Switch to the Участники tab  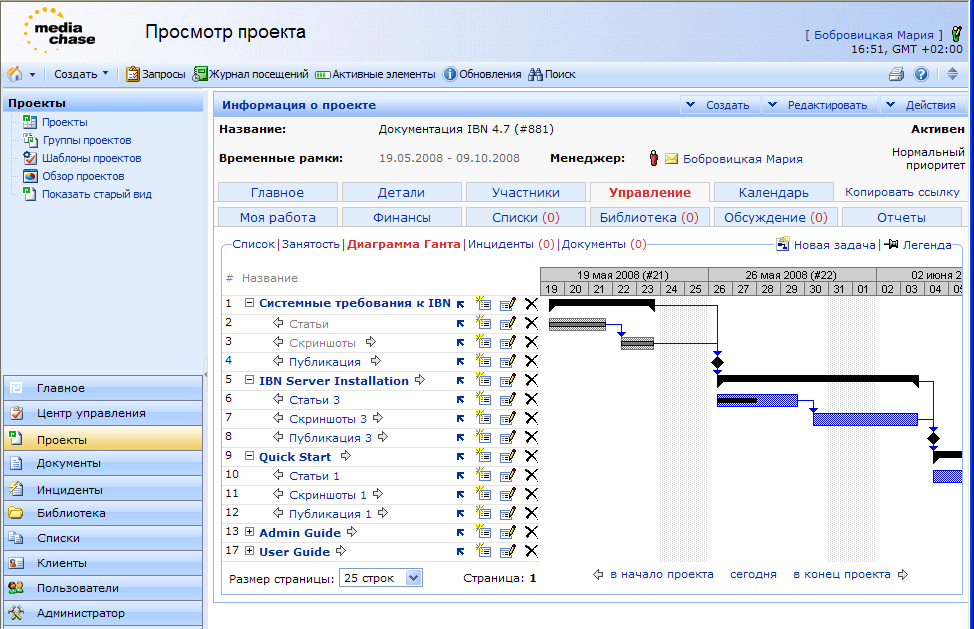click(x=526, y=192)
